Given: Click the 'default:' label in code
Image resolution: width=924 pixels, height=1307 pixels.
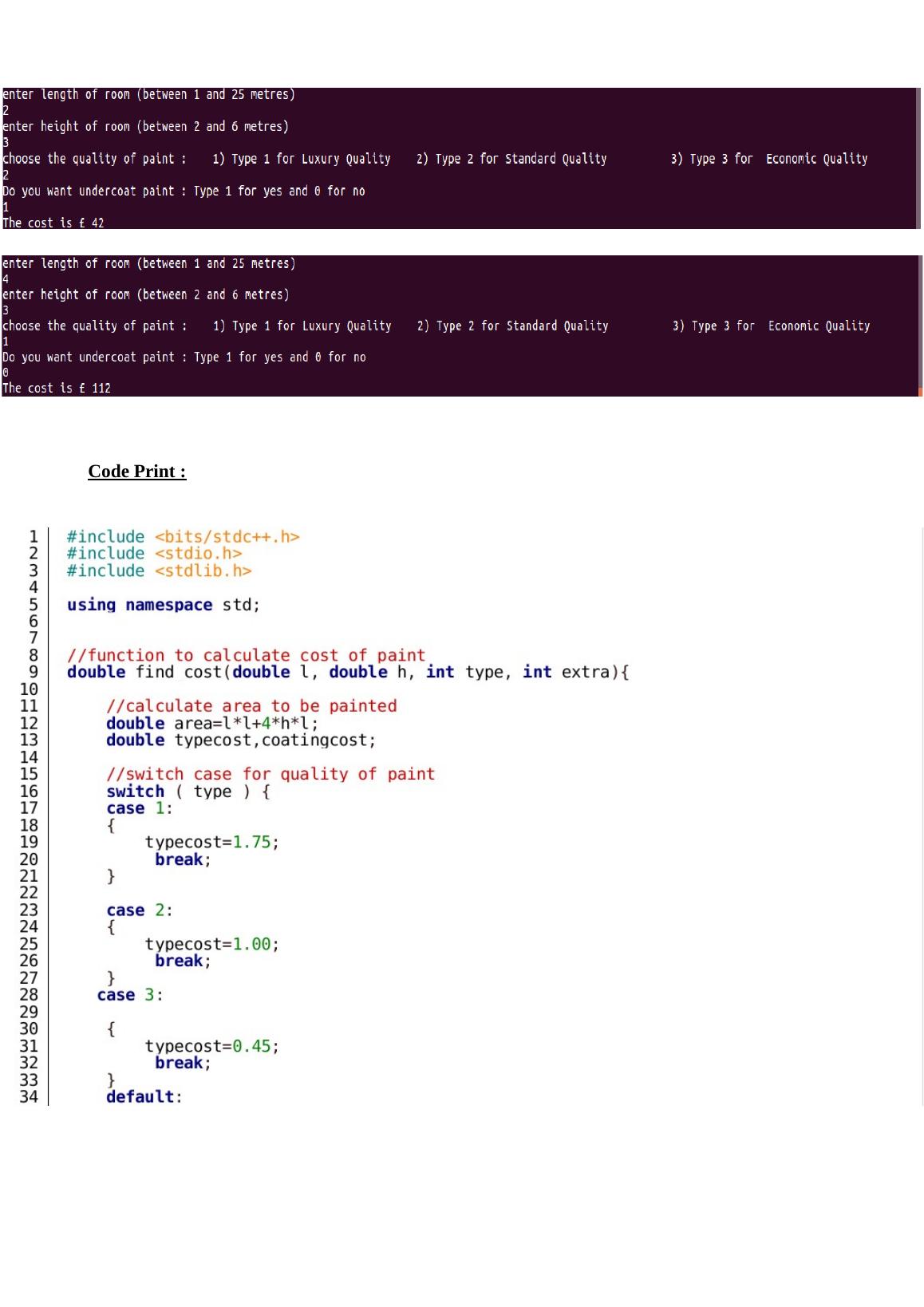Looking at the screenshot, I should pyautogui.click(x=144, y=1097).
